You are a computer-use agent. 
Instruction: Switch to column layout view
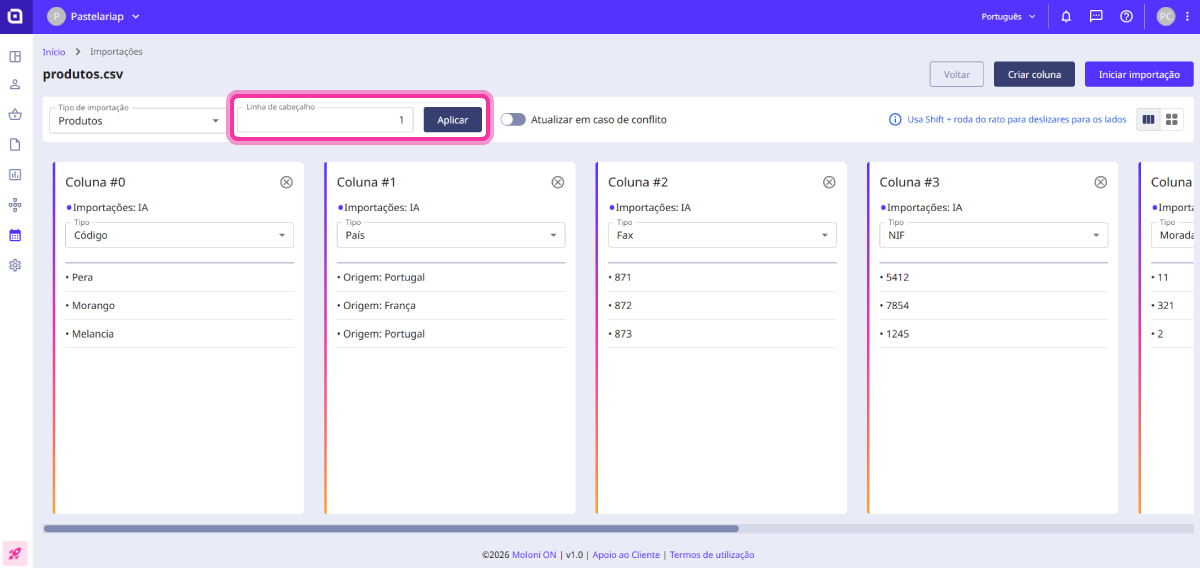[1148, 119]
